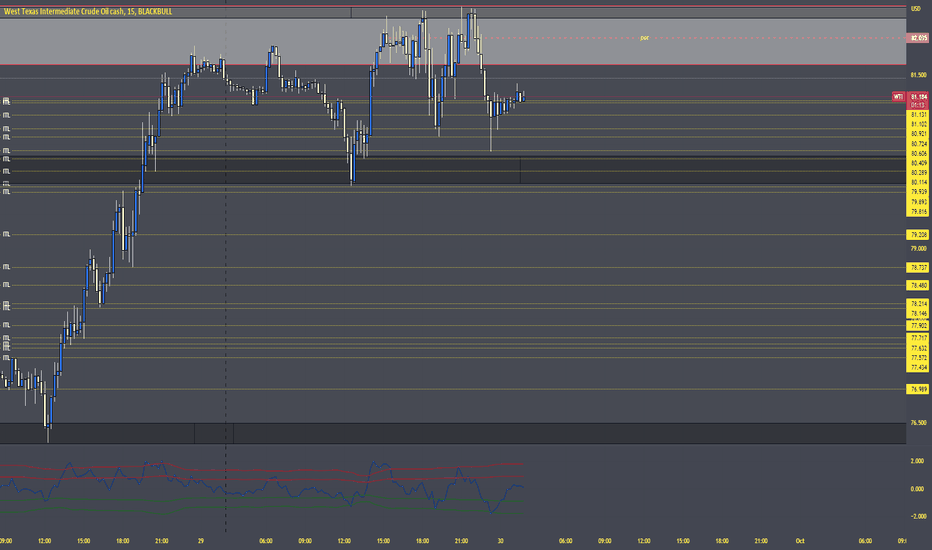
Task: Click the 29 date marker on time axis
Action: pos(201,541)
